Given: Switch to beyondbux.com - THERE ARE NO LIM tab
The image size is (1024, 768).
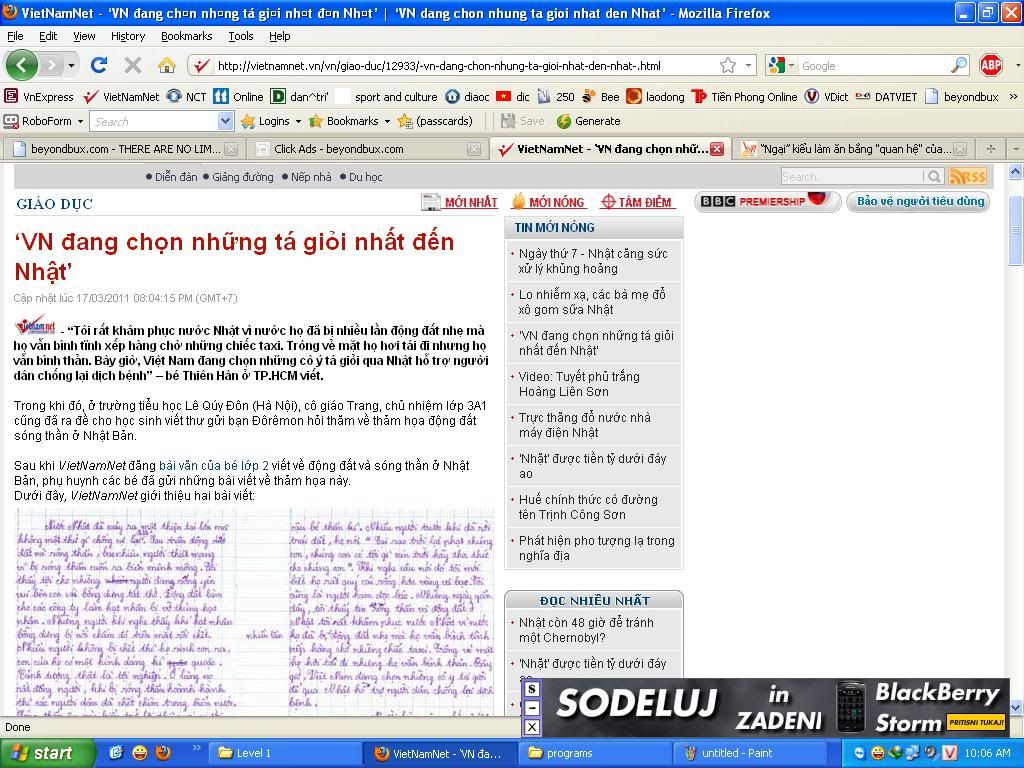Looking at the screenshot, I should [125, 149].
